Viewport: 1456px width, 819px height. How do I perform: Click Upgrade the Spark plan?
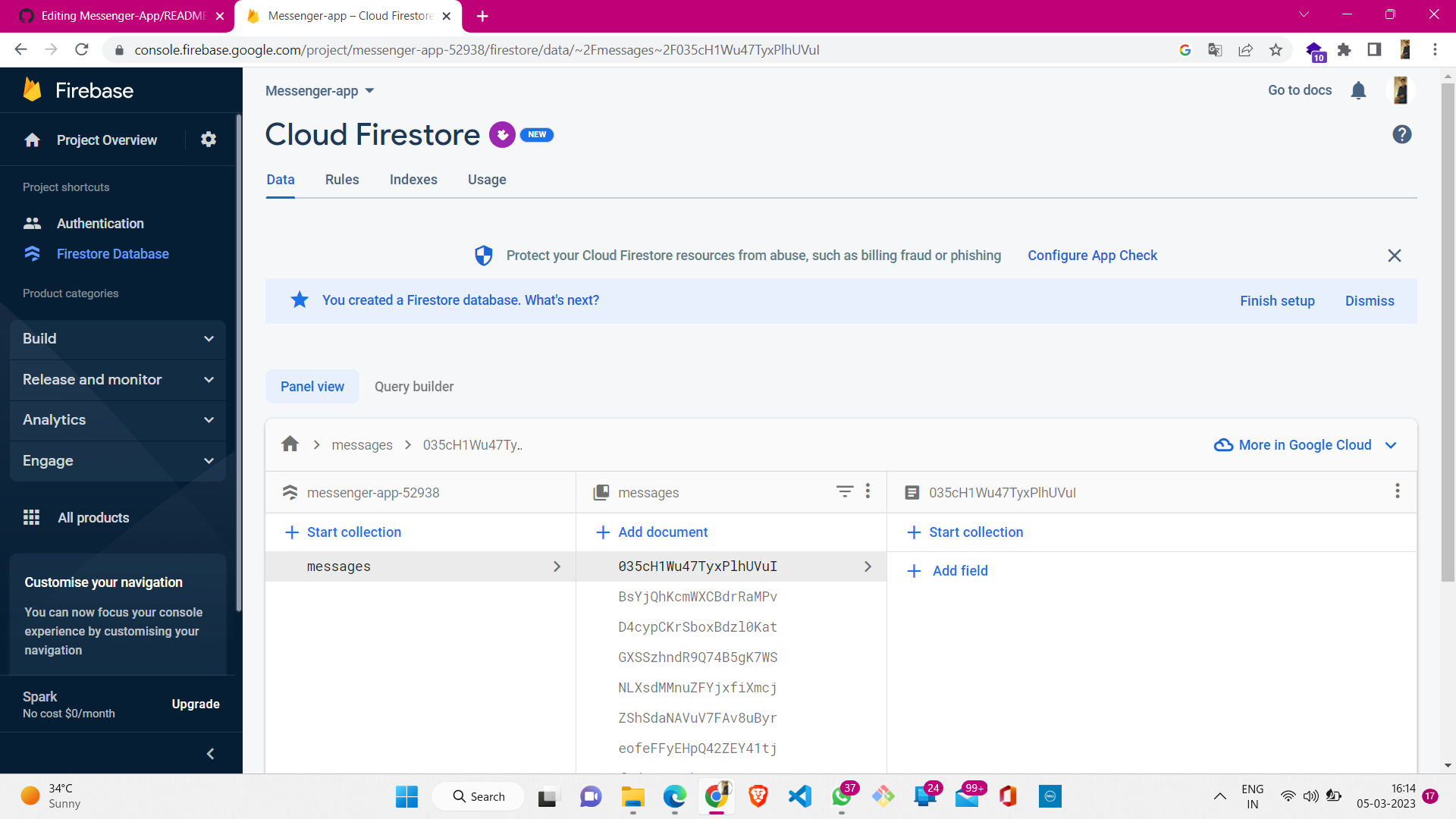(196, 704)
